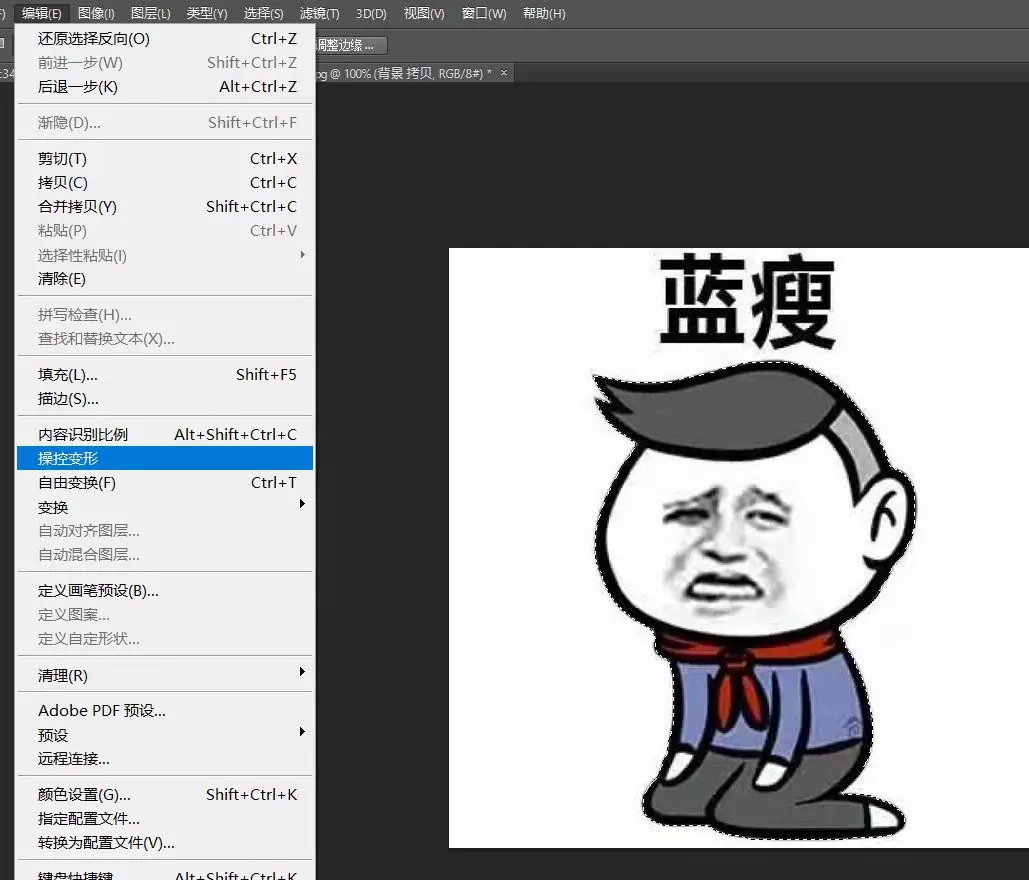Choose 合并拷贝(Y) menu entry

pos(165,207)
